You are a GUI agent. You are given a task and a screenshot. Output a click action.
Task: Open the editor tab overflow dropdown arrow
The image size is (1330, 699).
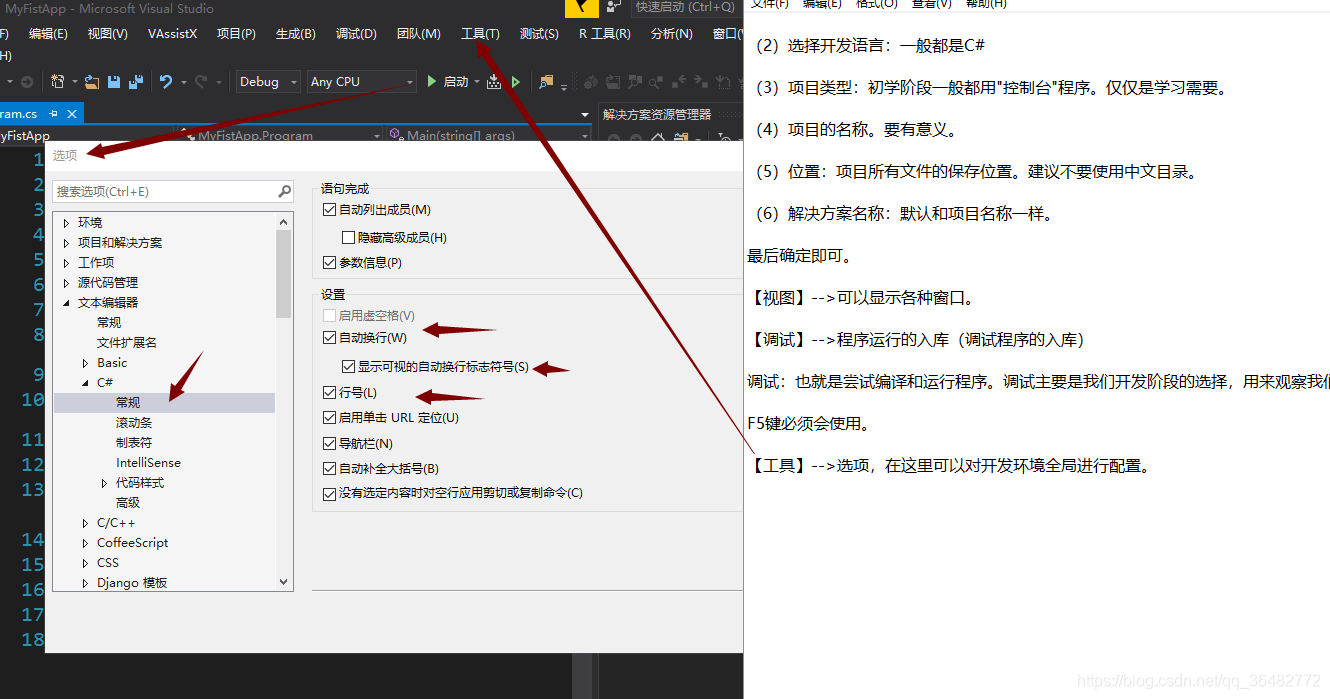(586, 115)
